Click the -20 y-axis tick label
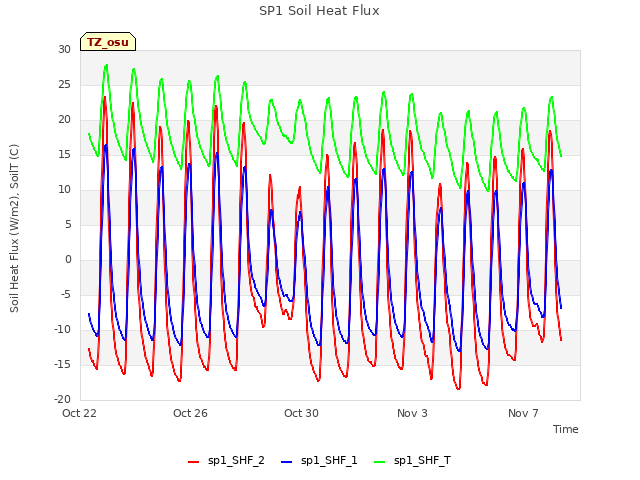Viewport: 640px width, 480px height. click(x=62, y=400)
